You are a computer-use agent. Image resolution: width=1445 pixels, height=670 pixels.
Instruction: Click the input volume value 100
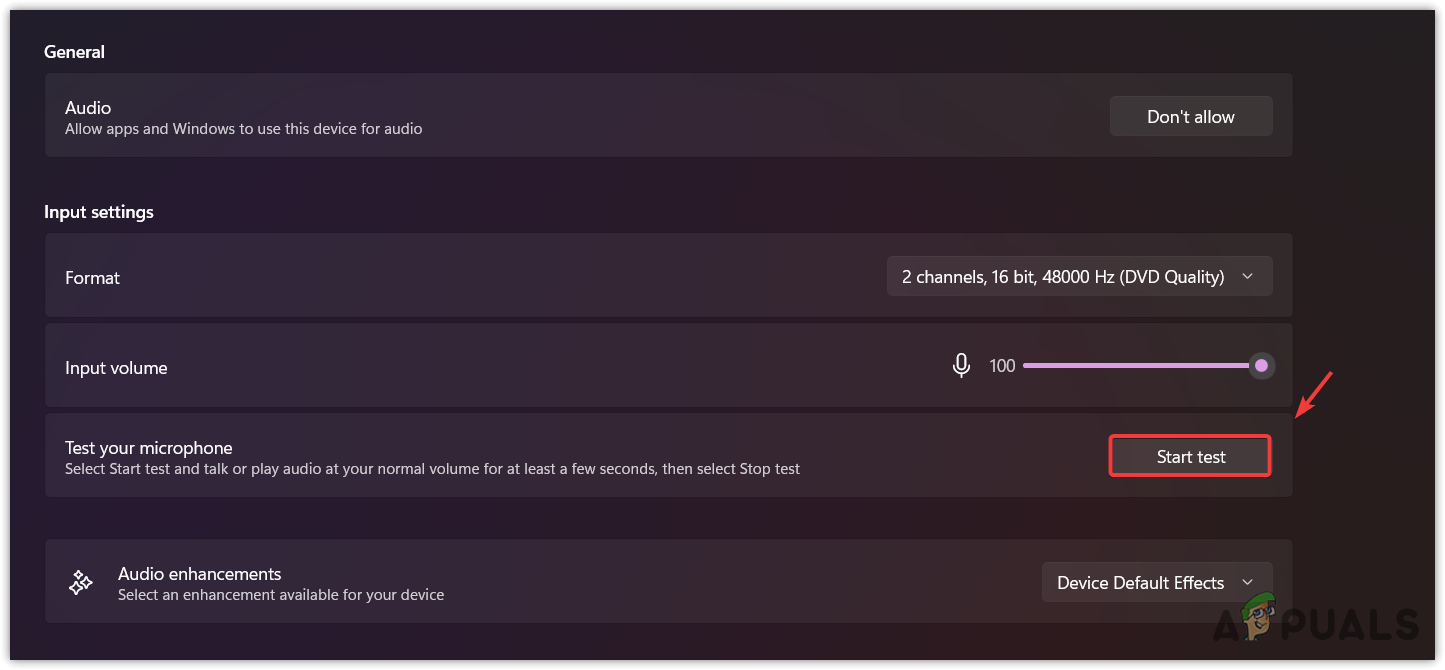click(1002, 366)
